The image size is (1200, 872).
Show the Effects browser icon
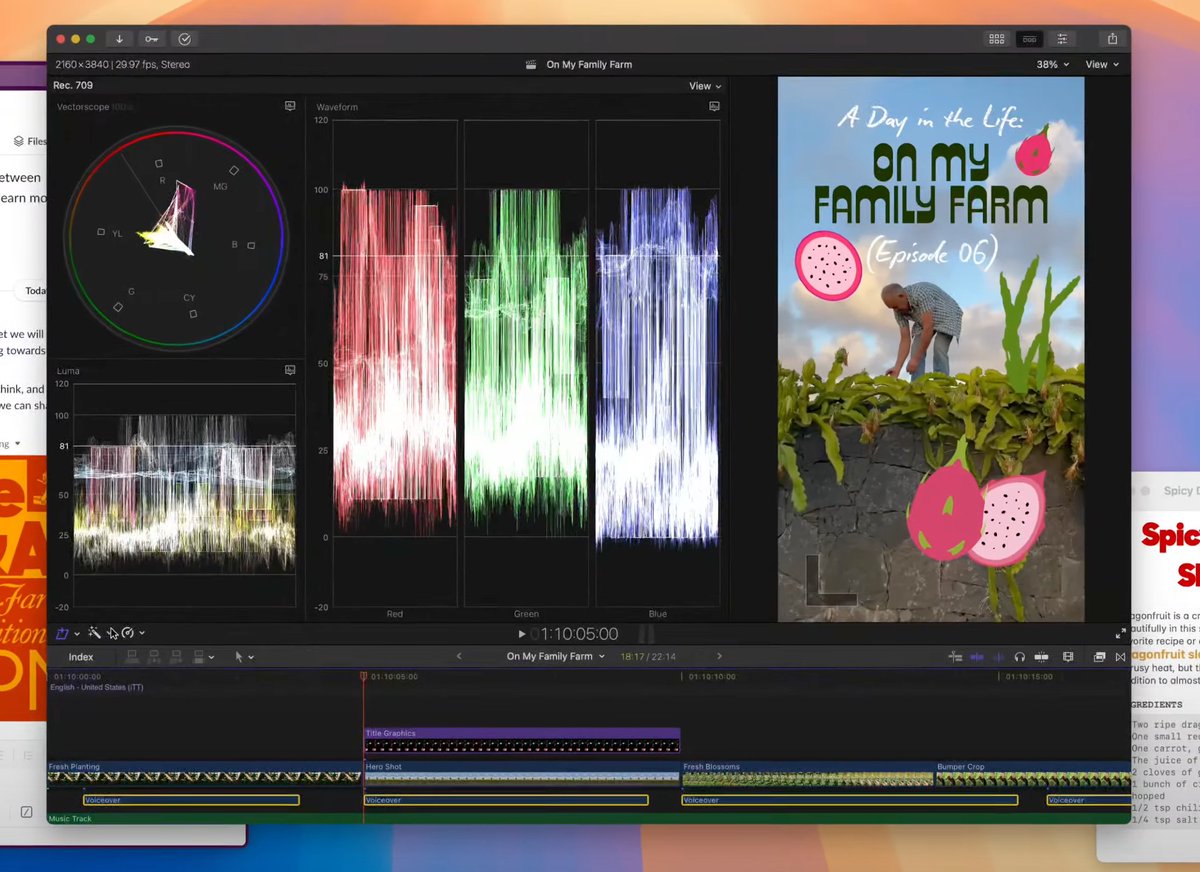1099,657
